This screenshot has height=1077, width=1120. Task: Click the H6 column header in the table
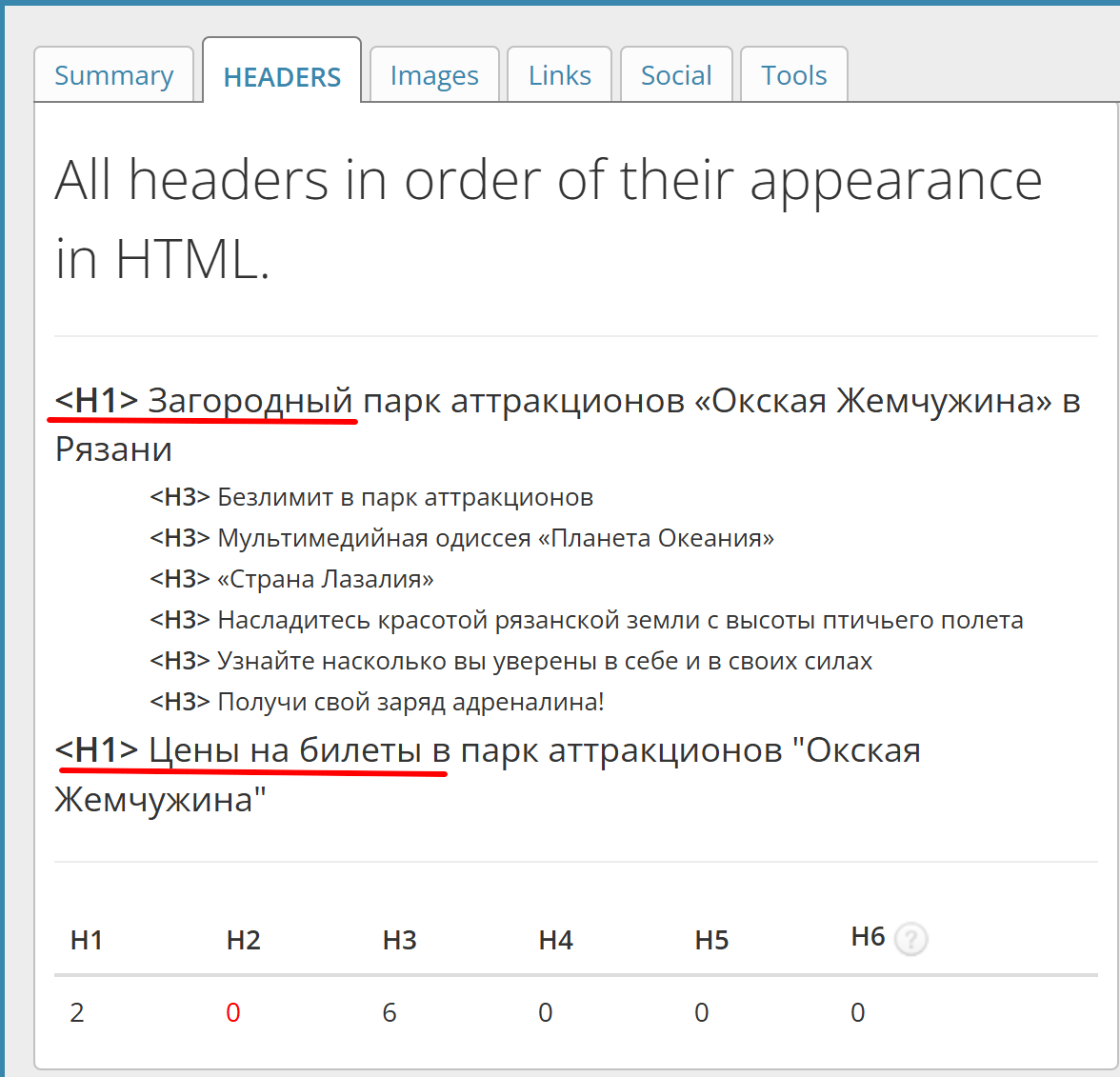tap(868, 936)
